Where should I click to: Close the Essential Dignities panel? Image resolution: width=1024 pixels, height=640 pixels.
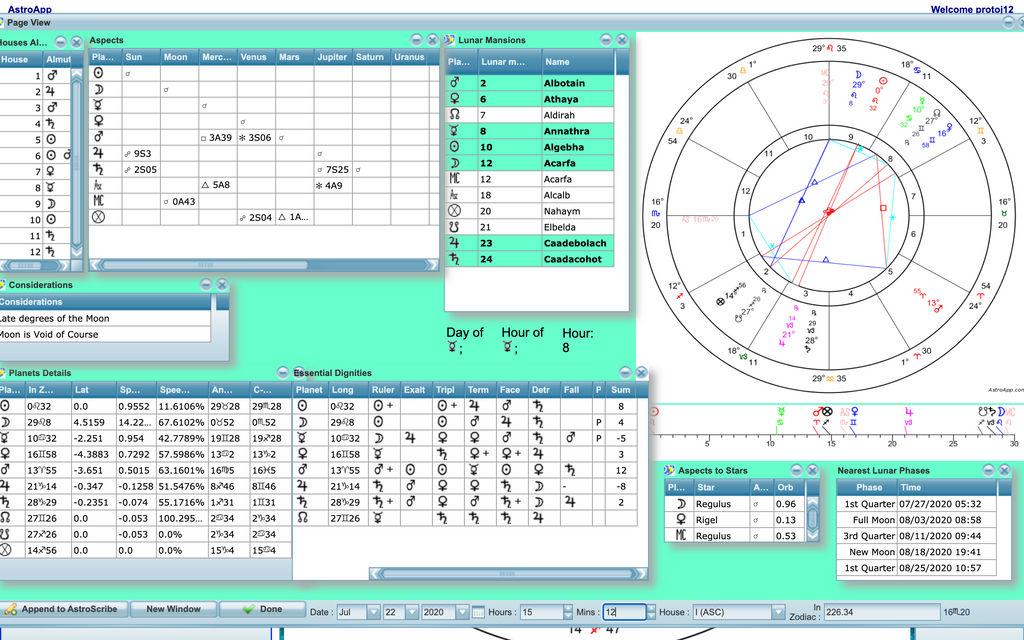click(641, 372)
